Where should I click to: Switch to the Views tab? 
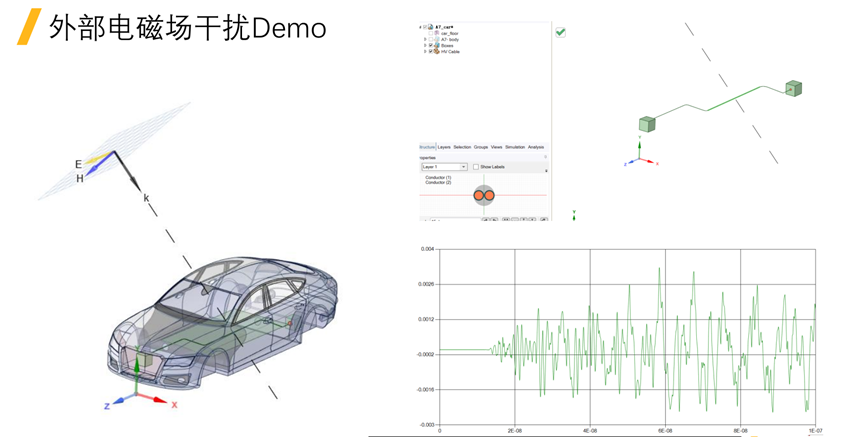(496, 147)
